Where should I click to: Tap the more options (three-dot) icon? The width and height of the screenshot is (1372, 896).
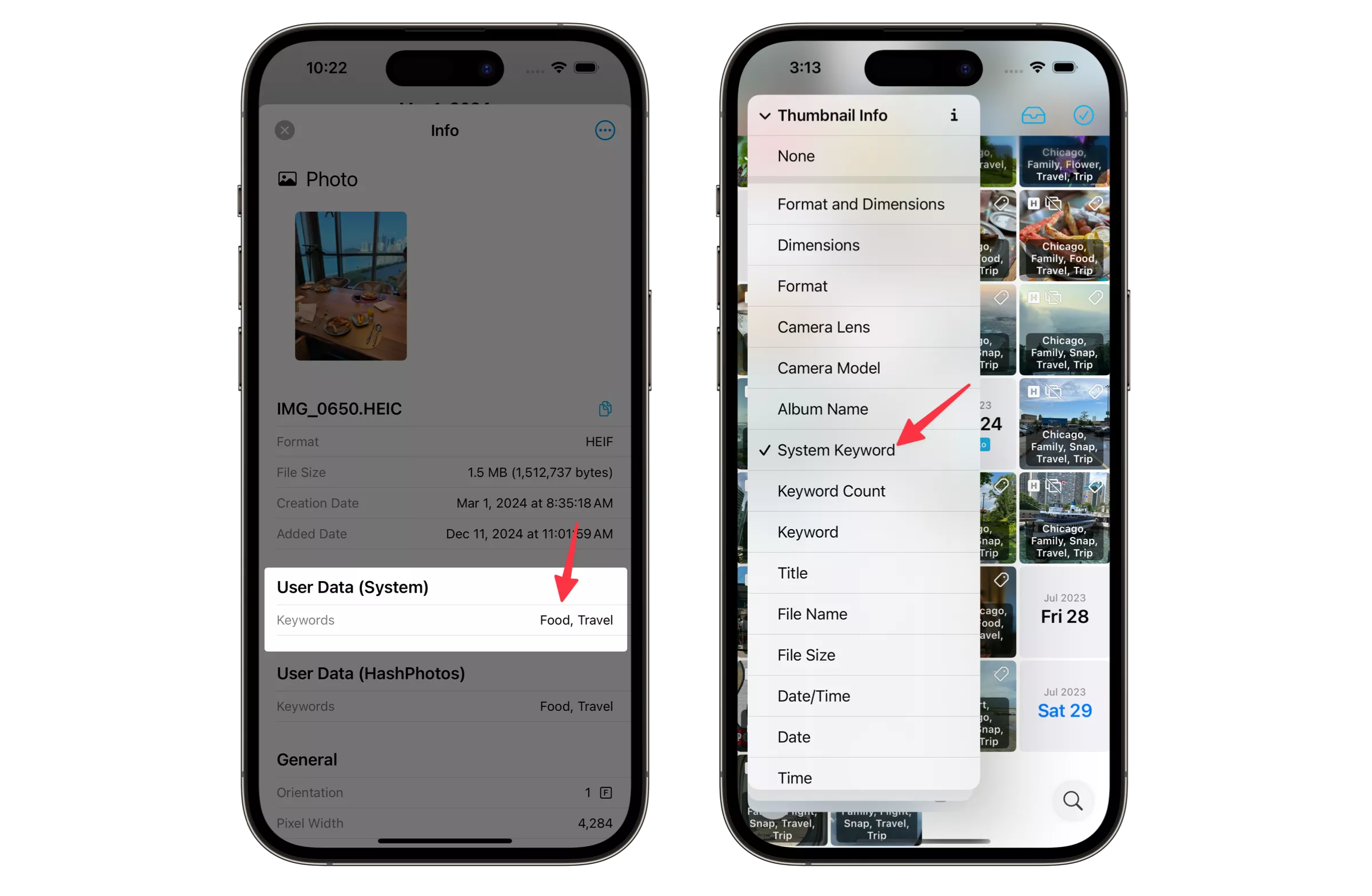604,130
